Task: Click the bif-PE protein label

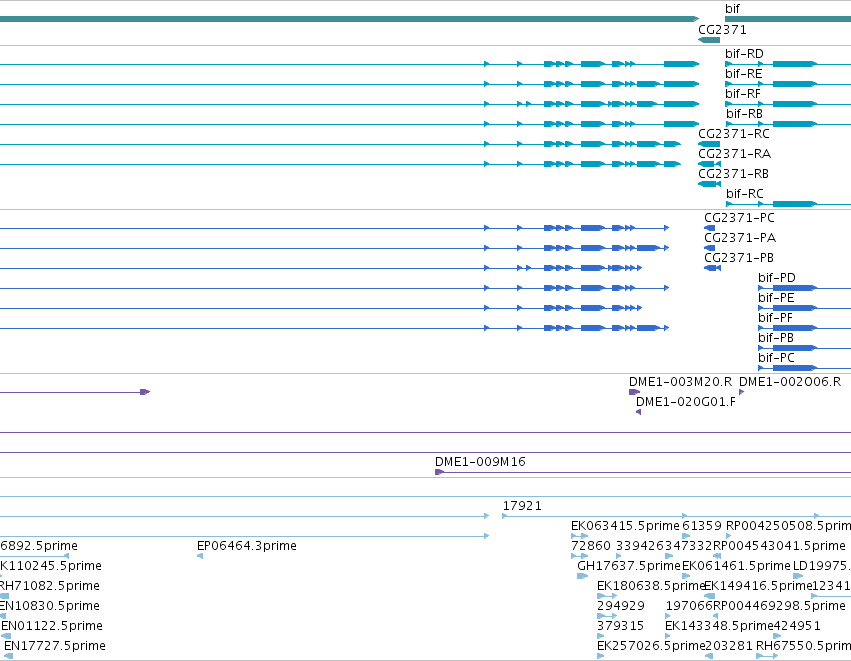Action: pyautogui.click(x=776, y=298)
